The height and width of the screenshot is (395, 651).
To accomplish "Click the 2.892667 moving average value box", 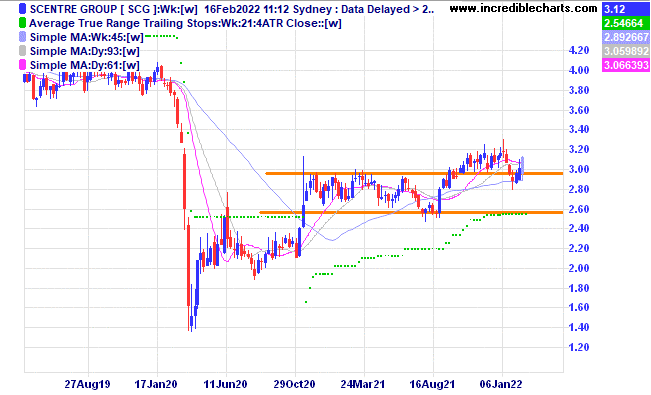I will click(x=626, y=37).
